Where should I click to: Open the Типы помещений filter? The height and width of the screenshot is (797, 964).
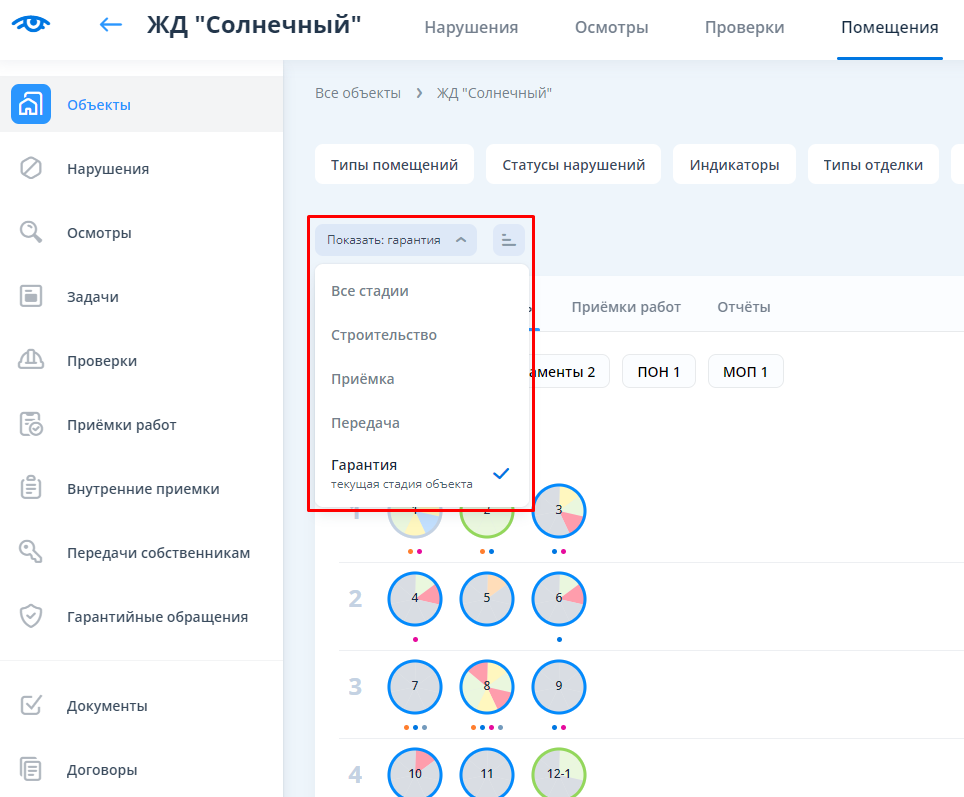tap(394, 165)
